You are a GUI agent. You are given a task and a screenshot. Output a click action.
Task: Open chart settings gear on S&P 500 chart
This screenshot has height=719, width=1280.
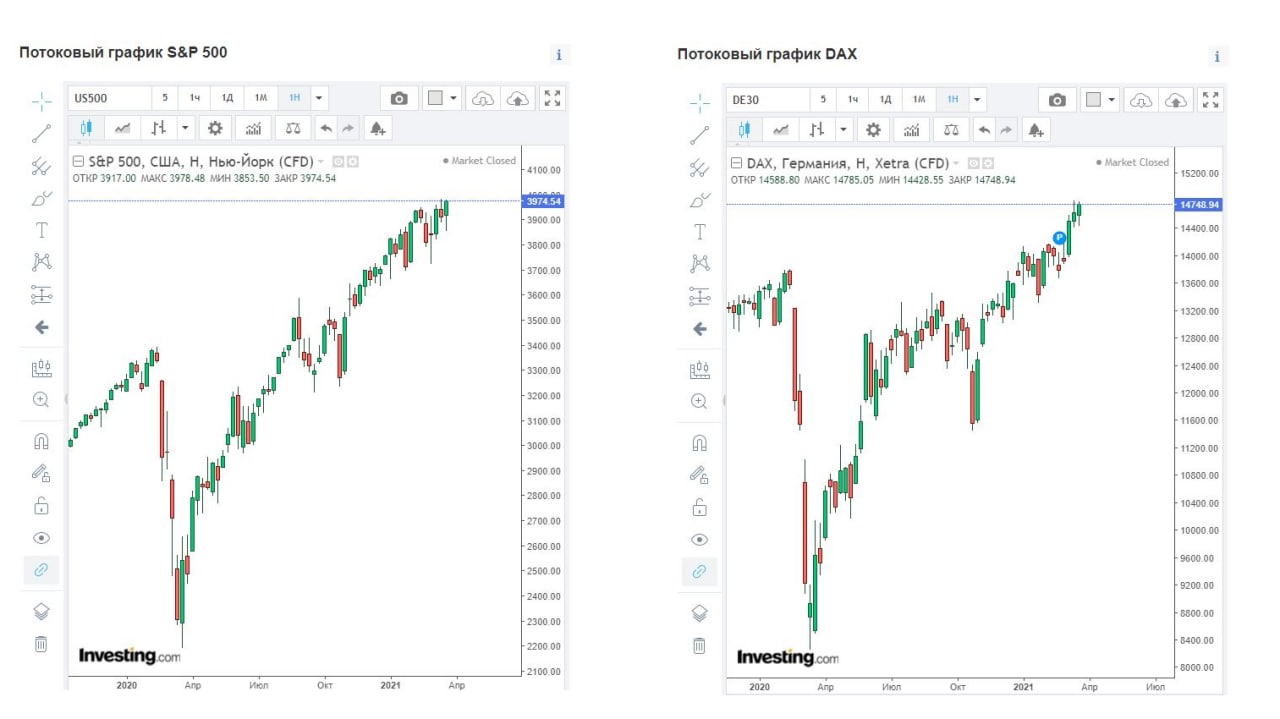click(214, 128)
